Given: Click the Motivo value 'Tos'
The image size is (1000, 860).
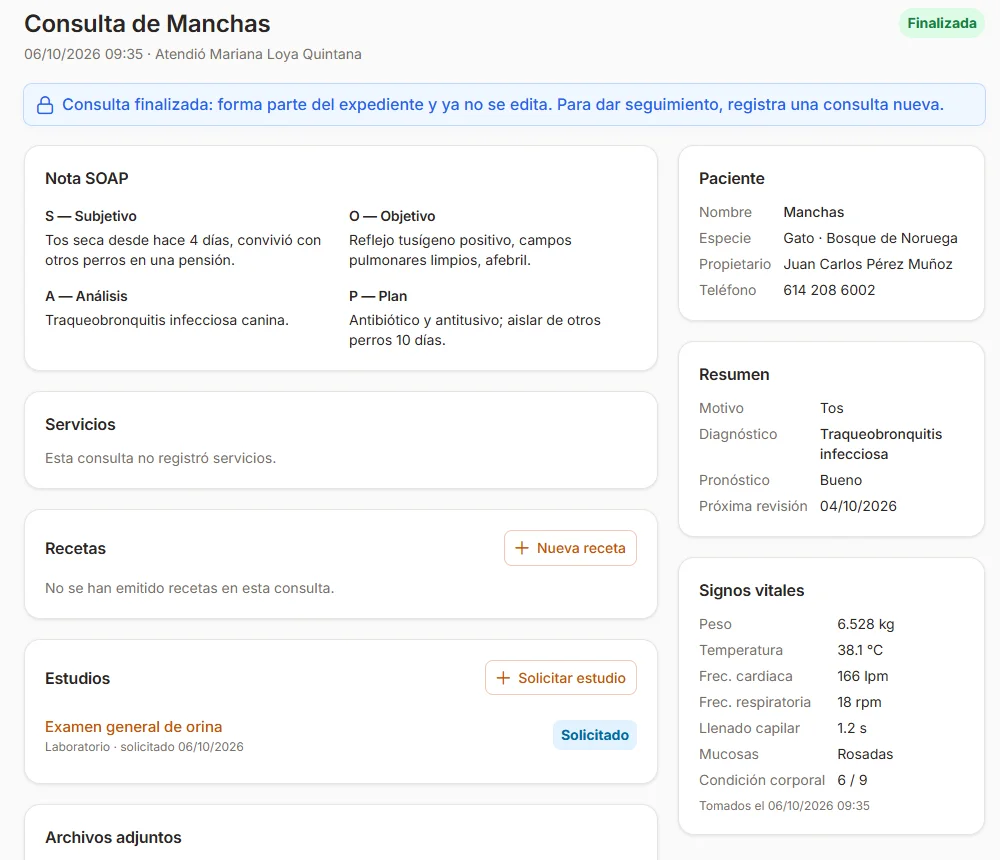Looking at the screenshot, I should tap(832, 408).
